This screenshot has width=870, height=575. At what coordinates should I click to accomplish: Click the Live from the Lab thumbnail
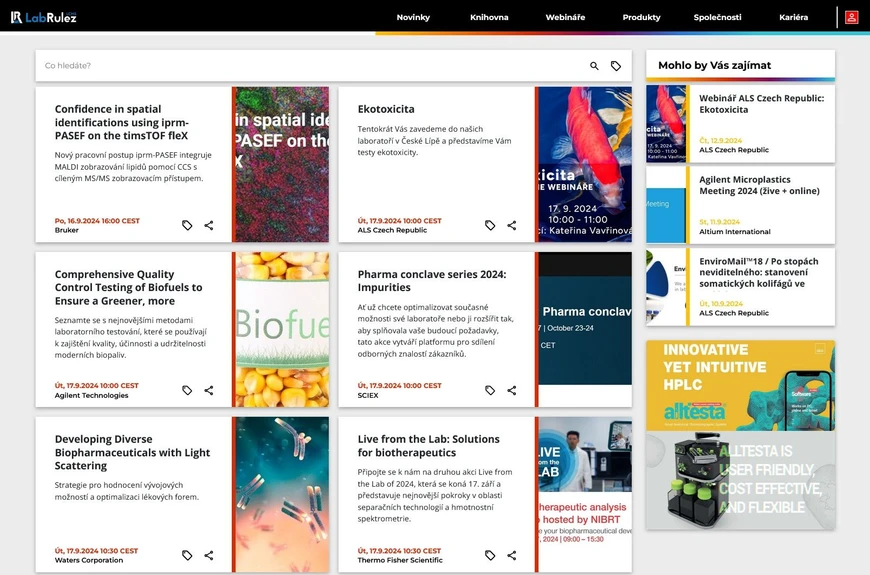pos(585,495)
